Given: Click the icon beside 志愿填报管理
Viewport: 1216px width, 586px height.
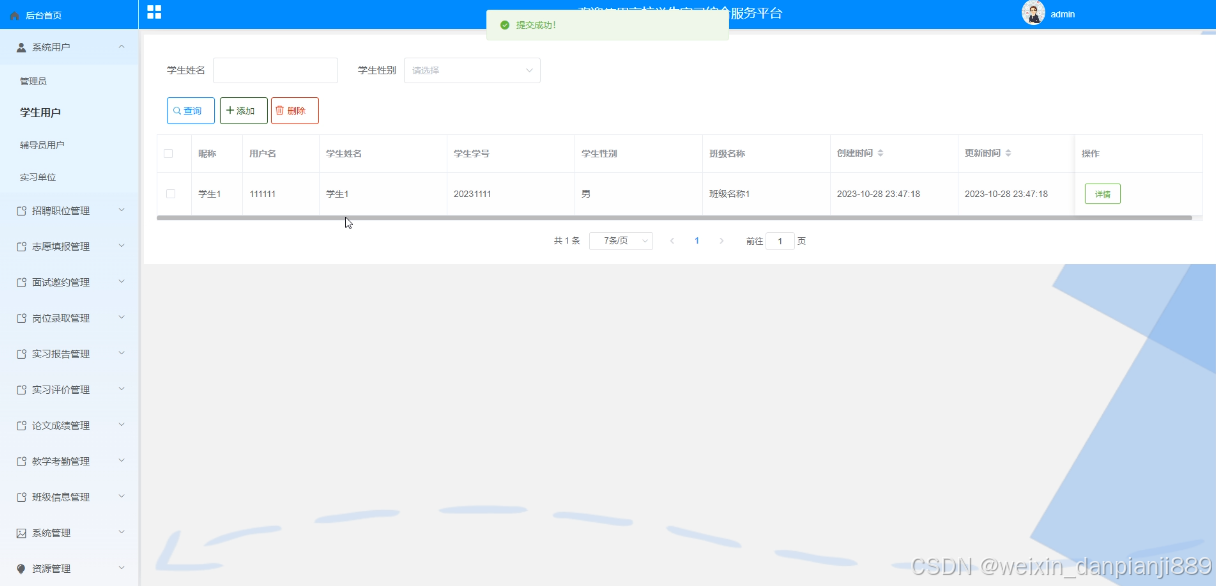Looking at the screenshot, I should click(x=21, y=247).
